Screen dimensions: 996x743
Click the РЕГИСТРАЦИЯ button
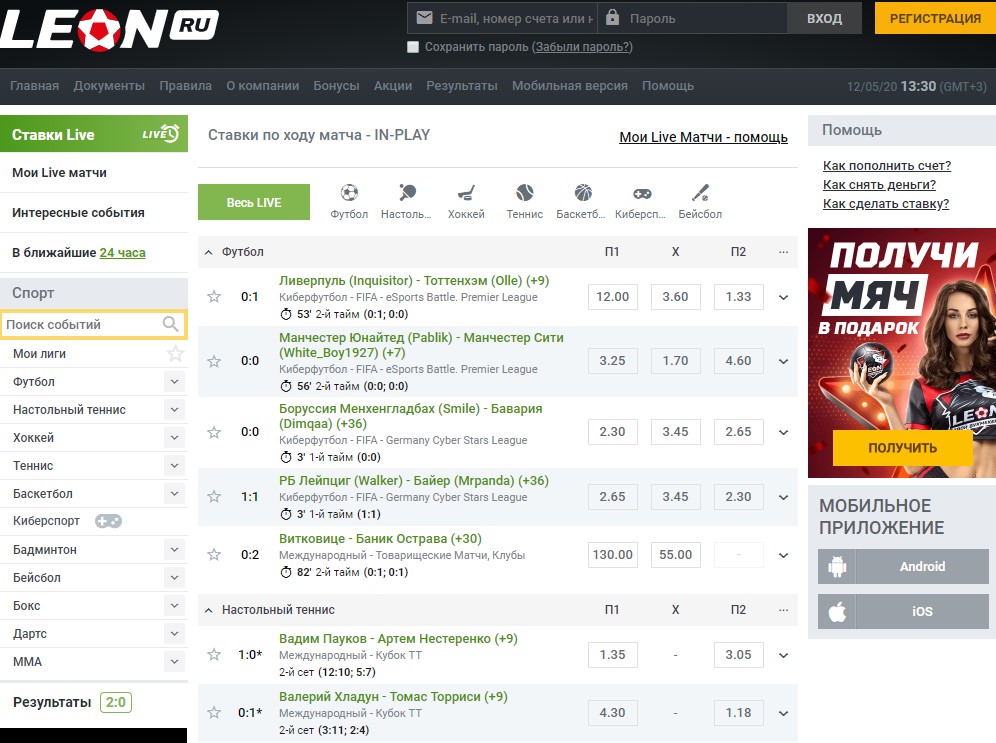pos(934,18)
